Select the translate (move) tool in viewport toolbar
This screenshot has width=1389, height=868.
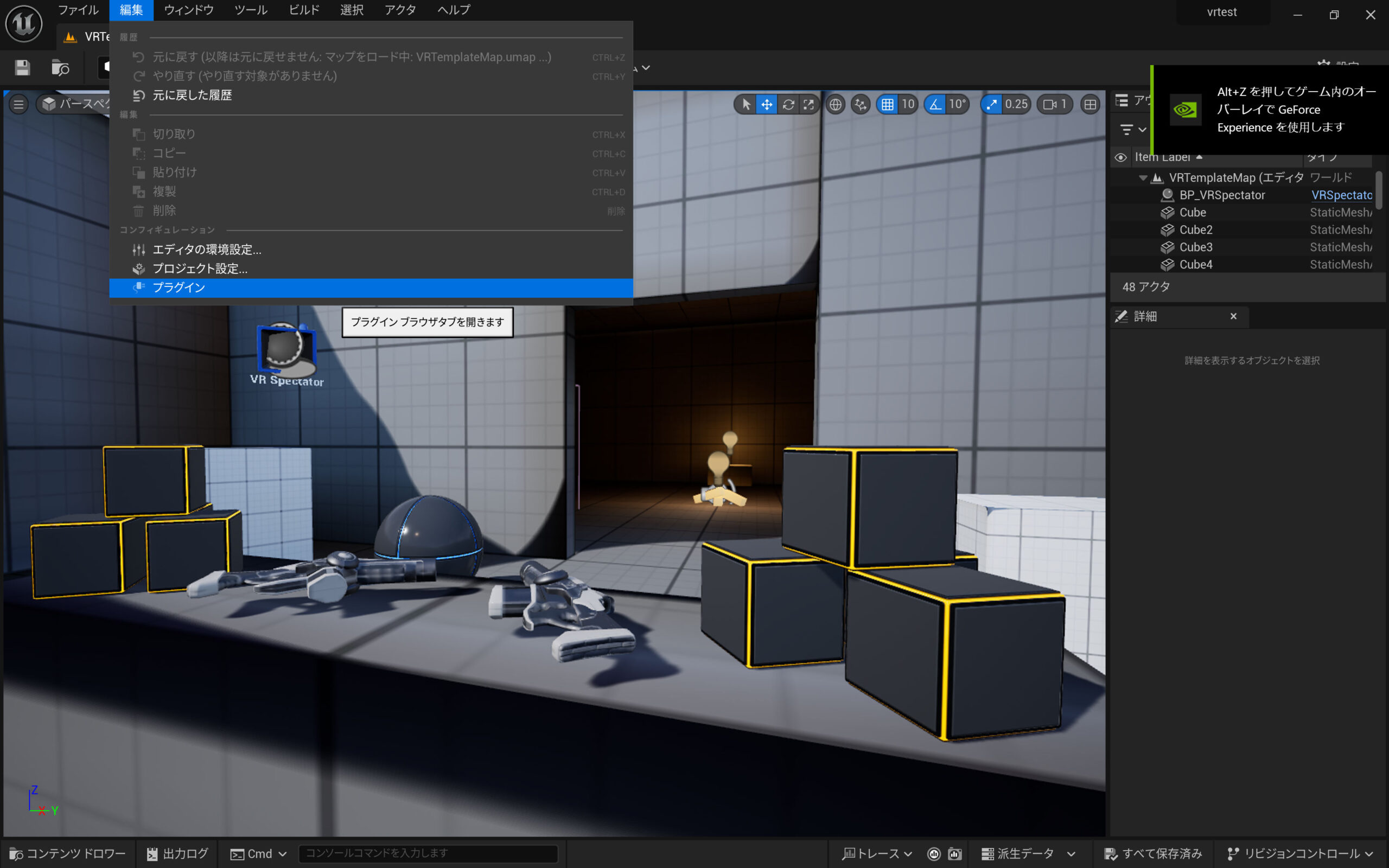click(766, 105)
